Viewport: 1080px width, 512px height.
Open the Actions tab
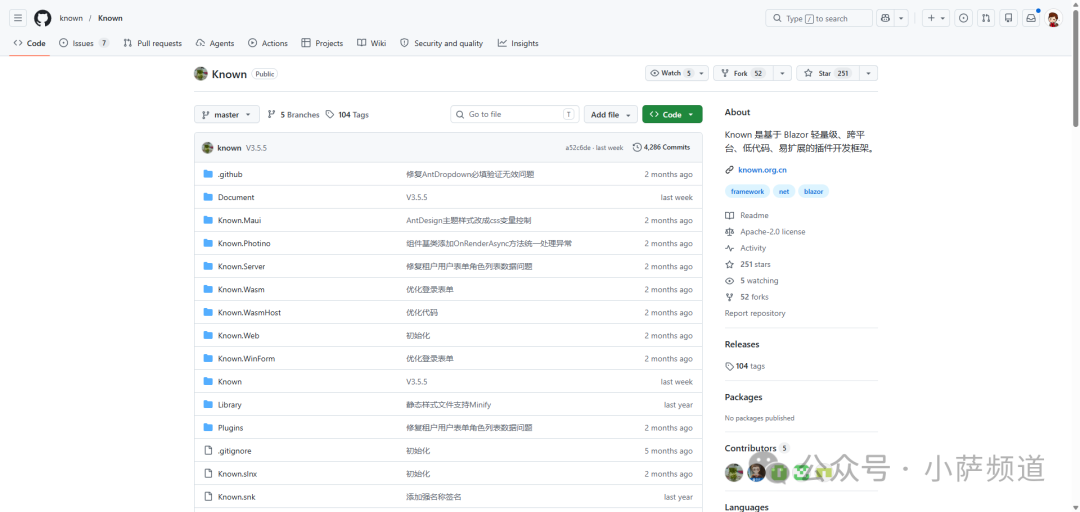coord(268,43)
